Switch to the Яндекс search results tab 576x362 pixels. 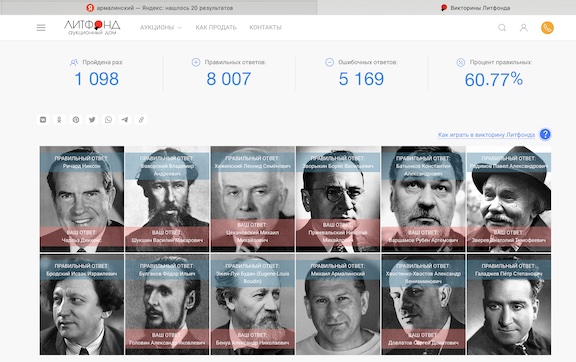point(159,8)
